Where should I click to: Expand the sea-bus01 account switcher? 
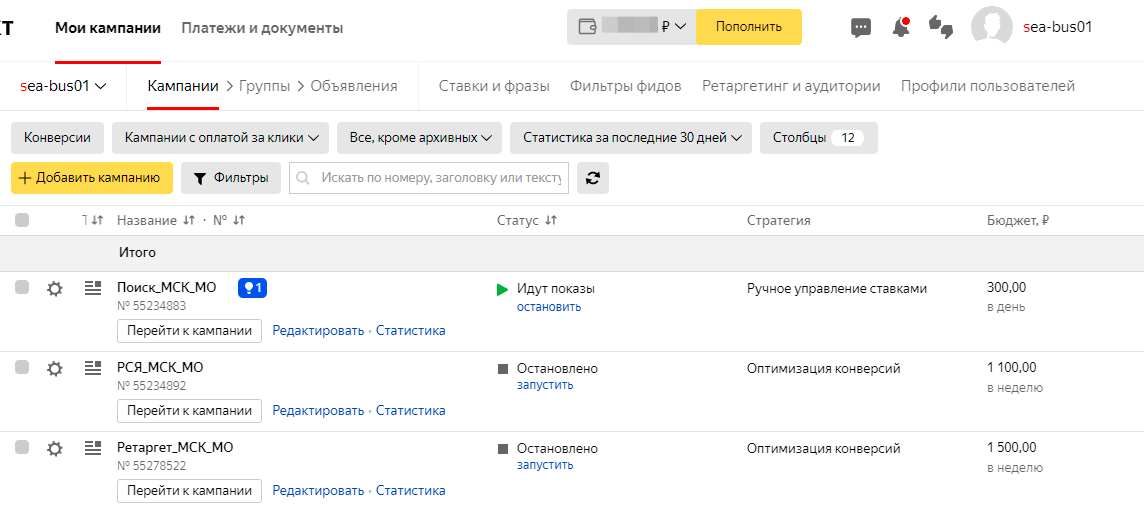(x=63, y=86)
